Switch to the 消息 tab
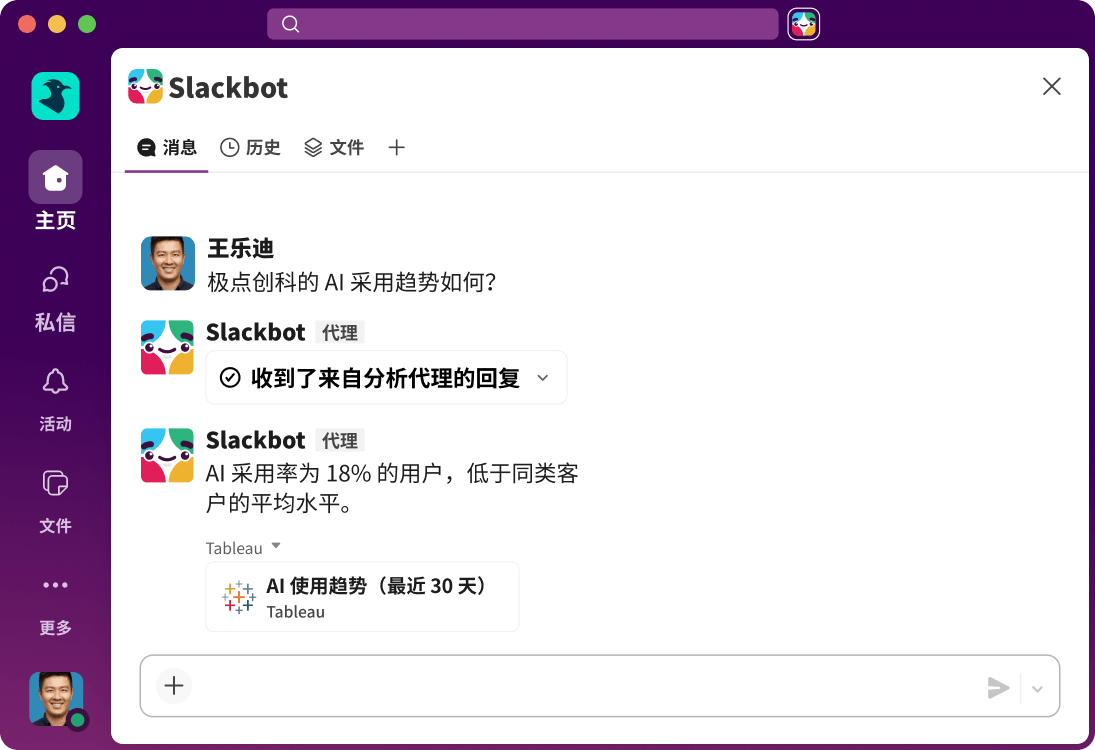Viewport: 1095px width, 750px height. 166,147
